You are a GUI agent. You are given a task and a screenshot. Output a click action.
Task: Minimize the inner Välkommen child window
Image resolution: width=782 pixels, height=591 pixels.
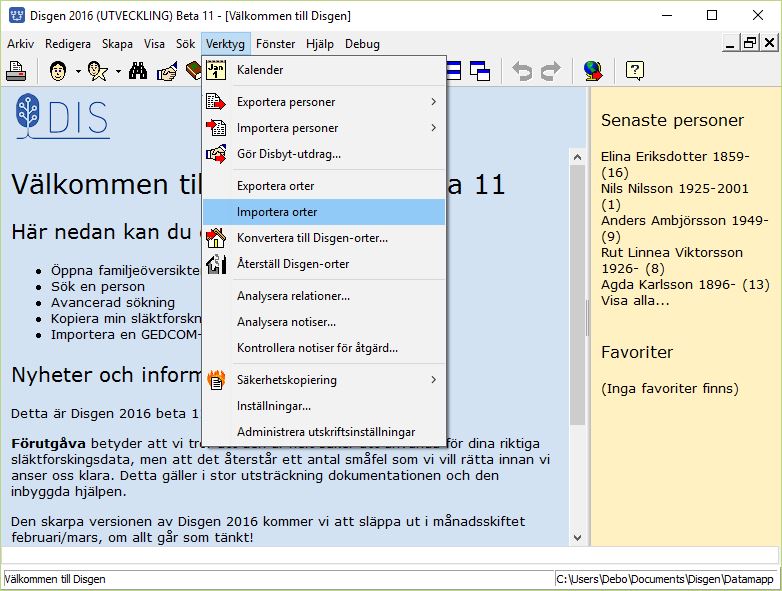(x=731, y=43)
